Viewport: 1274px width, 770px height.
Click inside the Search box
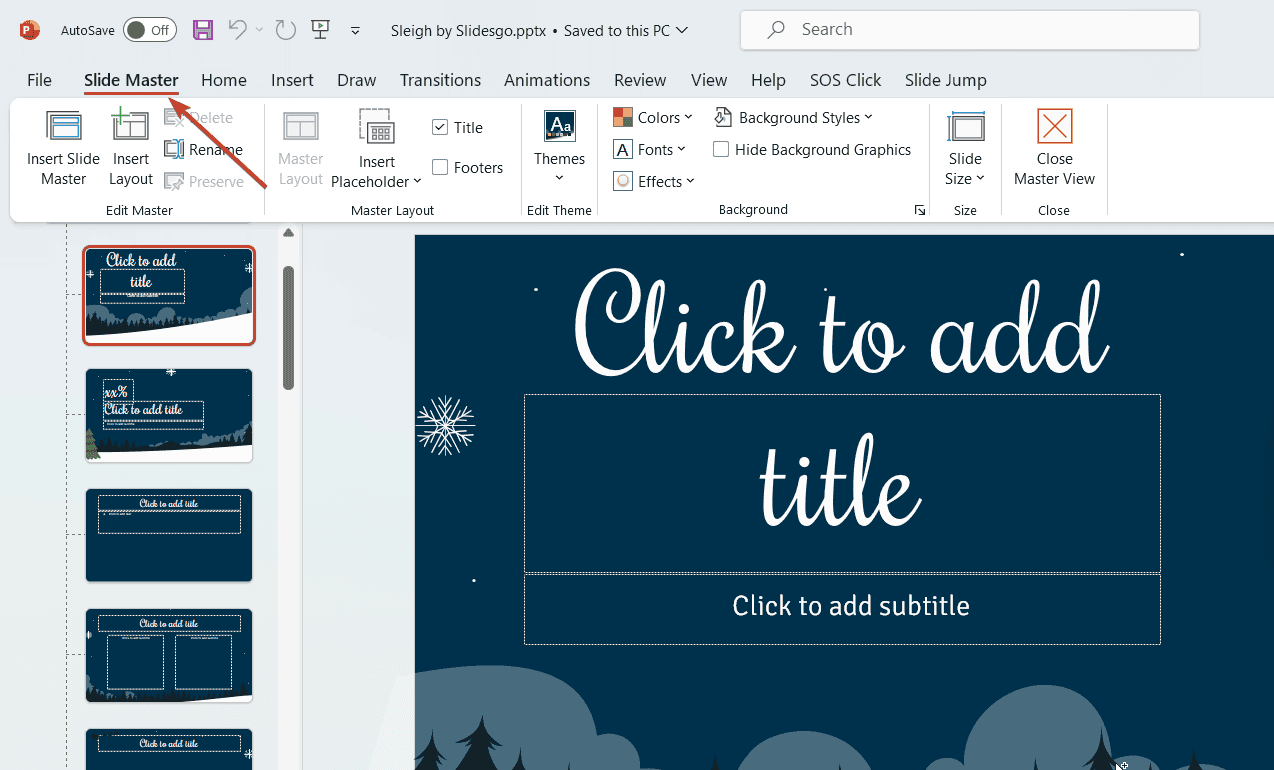[969, 30]
